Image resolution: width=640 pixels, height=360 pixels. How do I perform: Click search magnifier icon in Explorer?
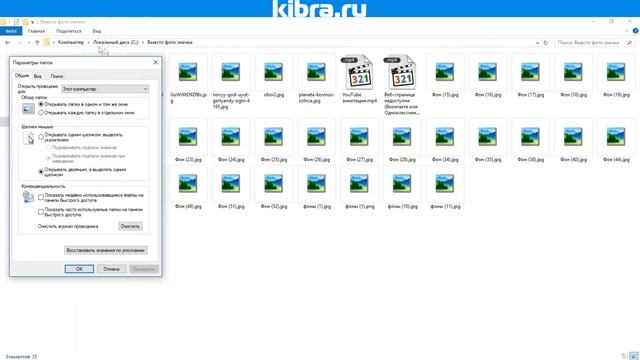[629, 42]
